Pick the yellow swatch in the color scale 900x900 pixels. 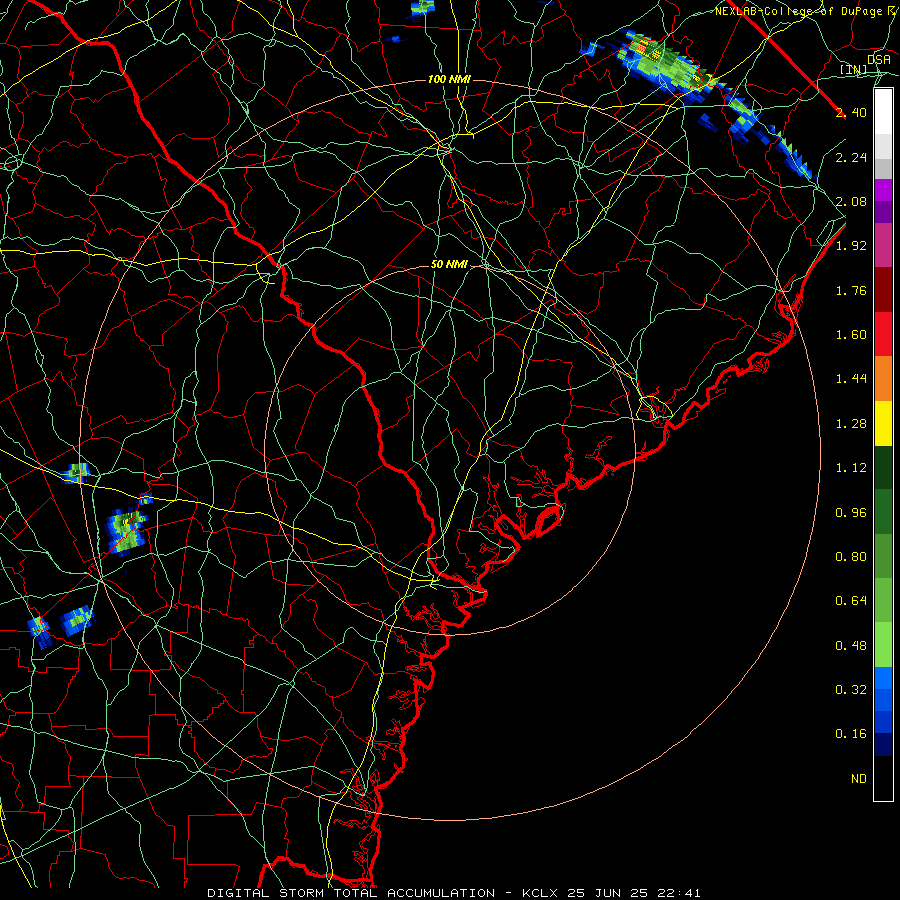883,424
